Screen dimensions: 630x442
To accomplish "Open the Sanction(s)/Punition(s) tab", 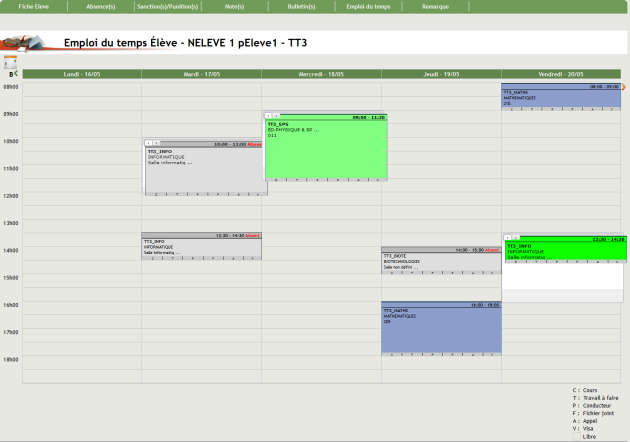I will click(167, 6).
